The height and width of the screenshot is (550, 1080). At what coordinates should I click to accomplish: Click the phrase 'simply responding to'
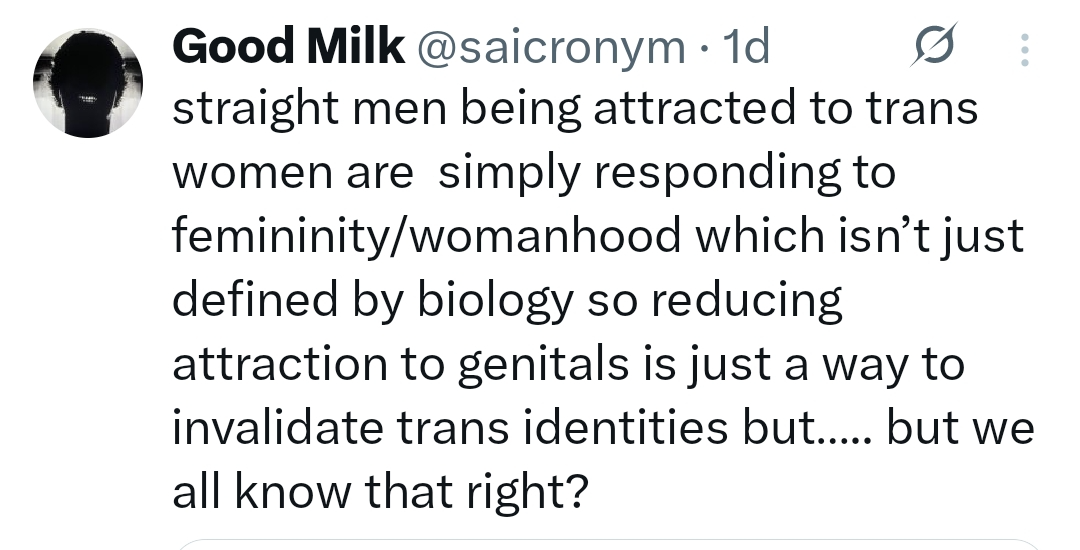tap(667, 174)
